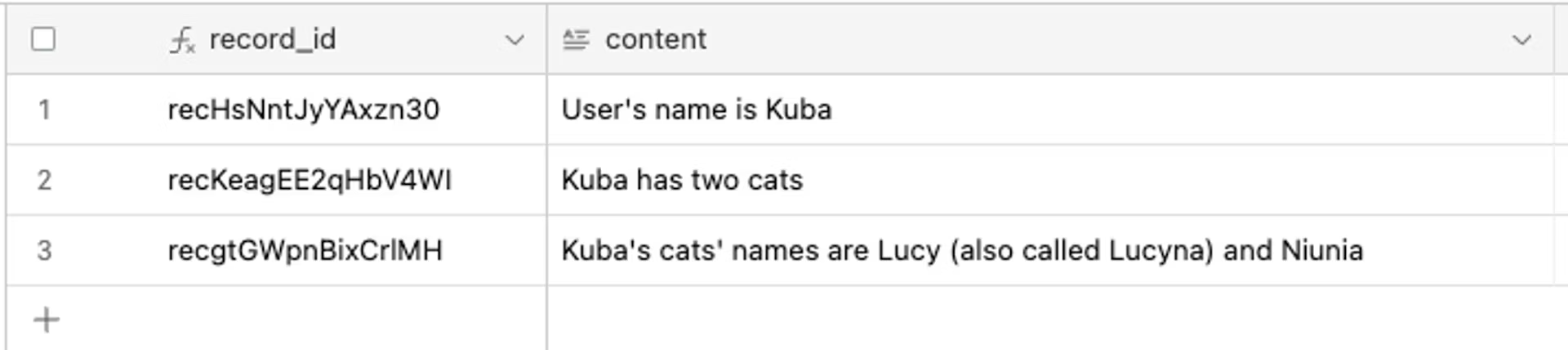This screenshot has height=350, width=1568.
Task: Select cell recKeagEE2qHbV4WI
Action: click(310, 180)
